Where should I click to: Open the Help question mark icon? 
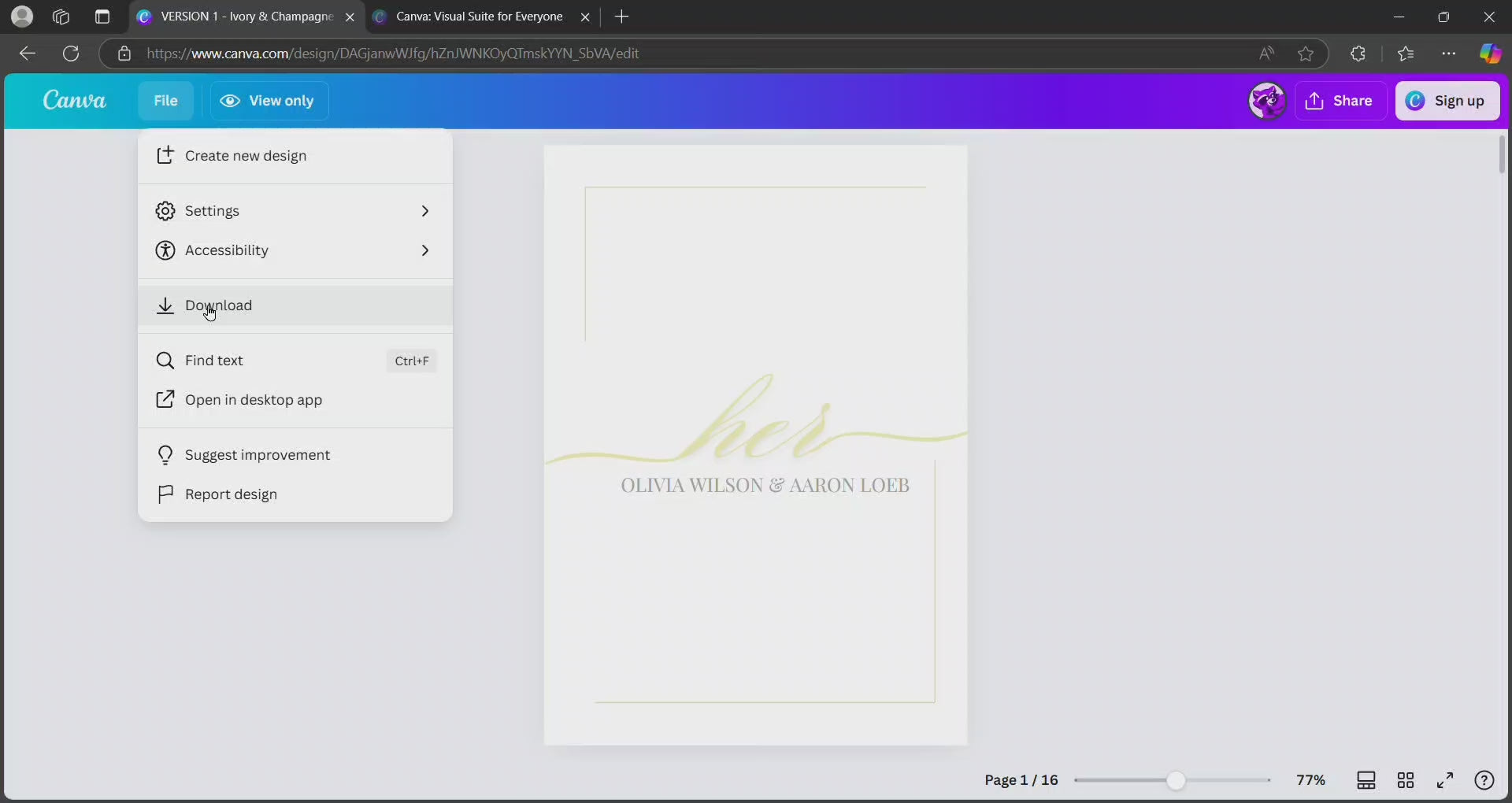[x=1484, y=780]
